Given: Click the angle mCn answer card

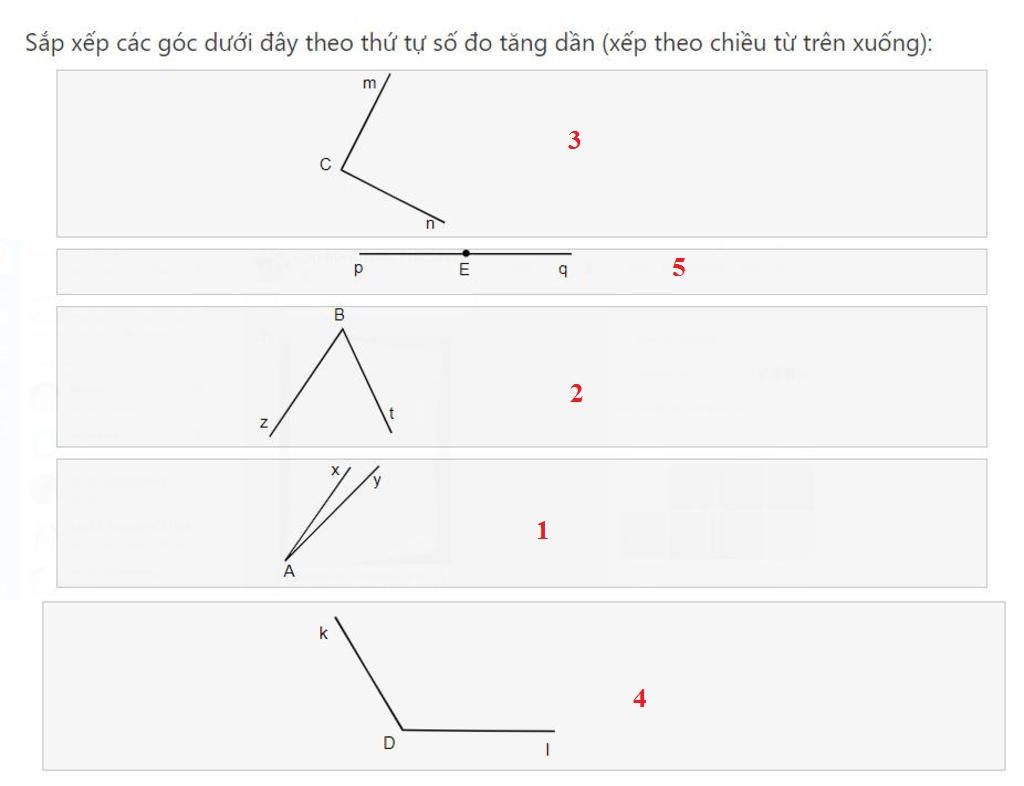Looking at the screenshot, I should pos(750,153).
